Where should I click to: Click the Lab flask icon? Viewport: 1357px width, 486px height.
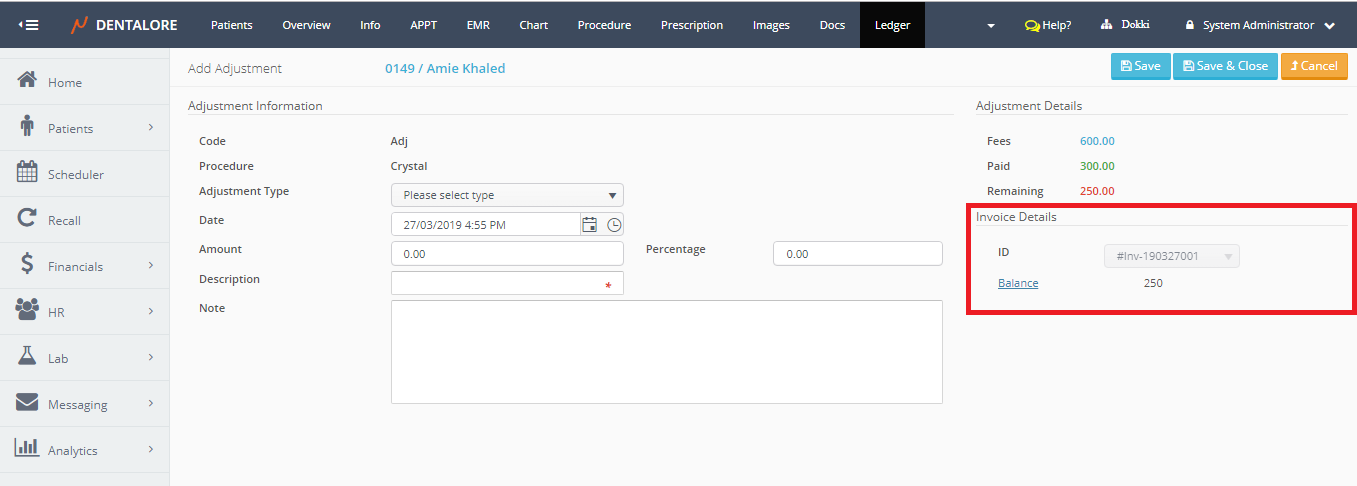tap(28, 357)
